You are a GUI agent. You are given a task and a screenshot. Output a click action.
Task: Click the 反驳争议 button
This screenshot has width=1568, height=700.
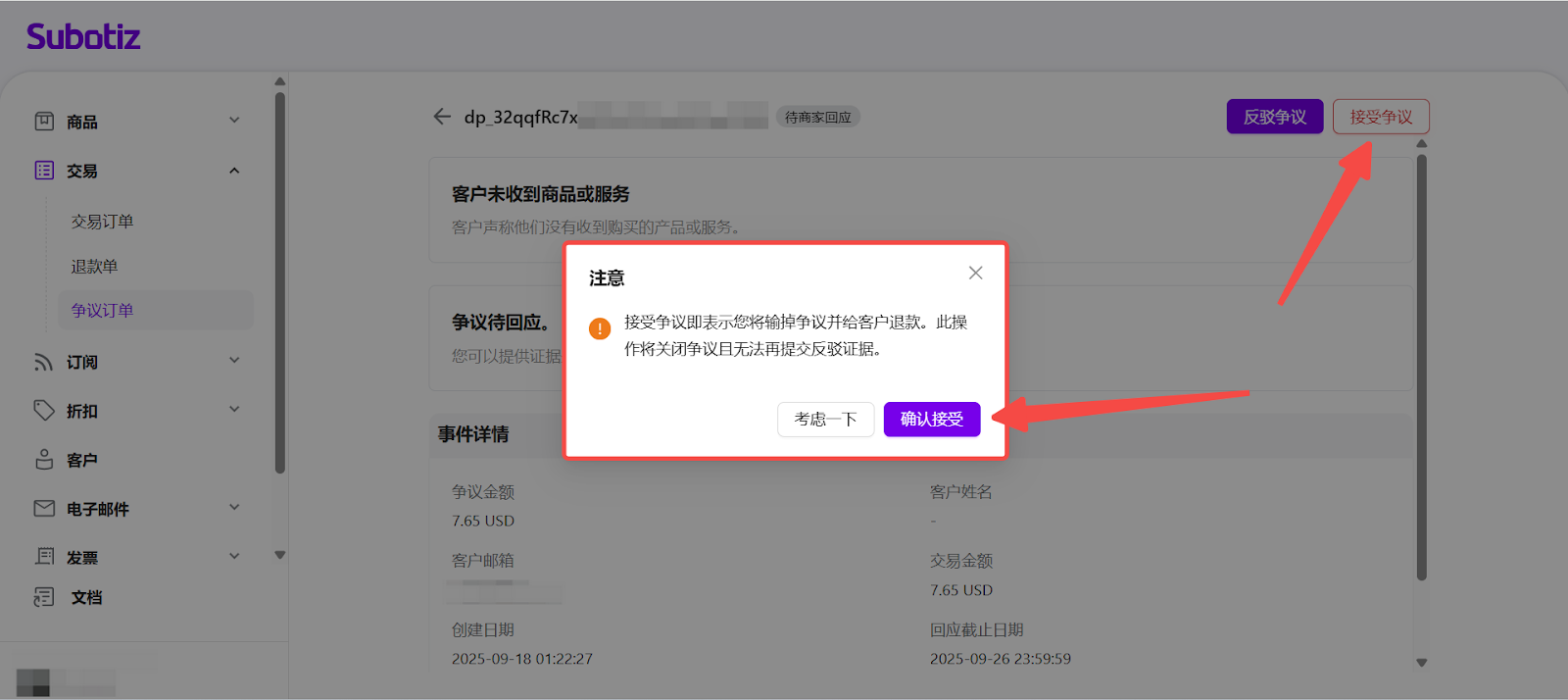pos(1274,117)
